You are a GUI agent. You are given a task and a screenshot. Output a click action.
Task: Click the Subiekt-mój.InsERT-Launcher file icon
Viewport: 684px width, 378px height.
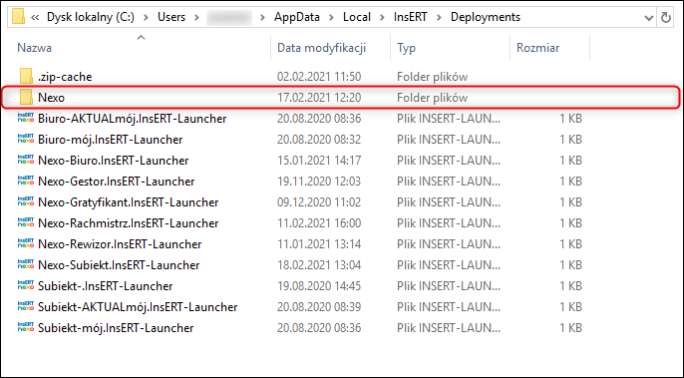26,327
